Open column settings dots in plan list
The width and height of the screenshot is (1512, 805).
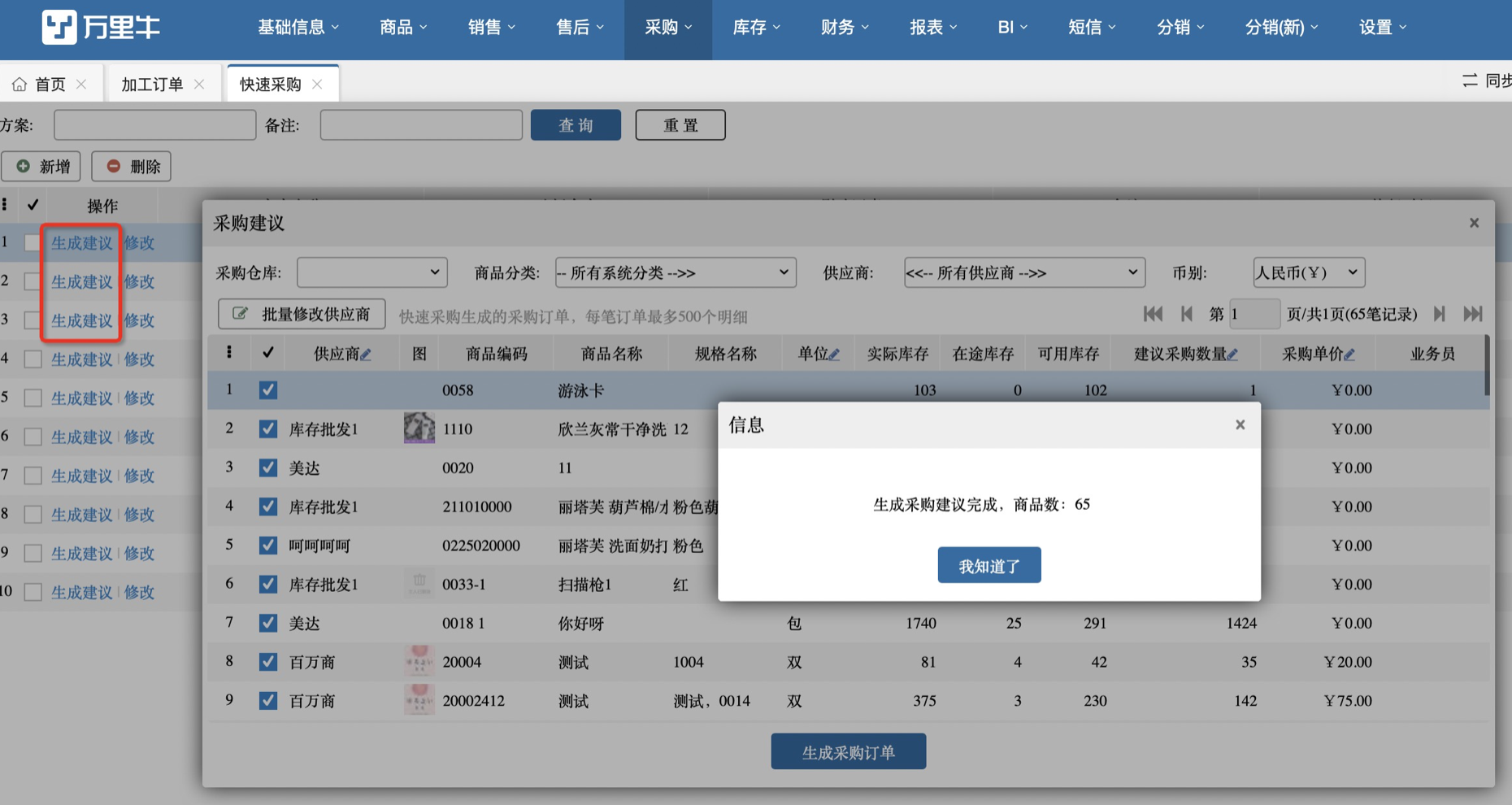pyautogui.click(x=5, y=205)
